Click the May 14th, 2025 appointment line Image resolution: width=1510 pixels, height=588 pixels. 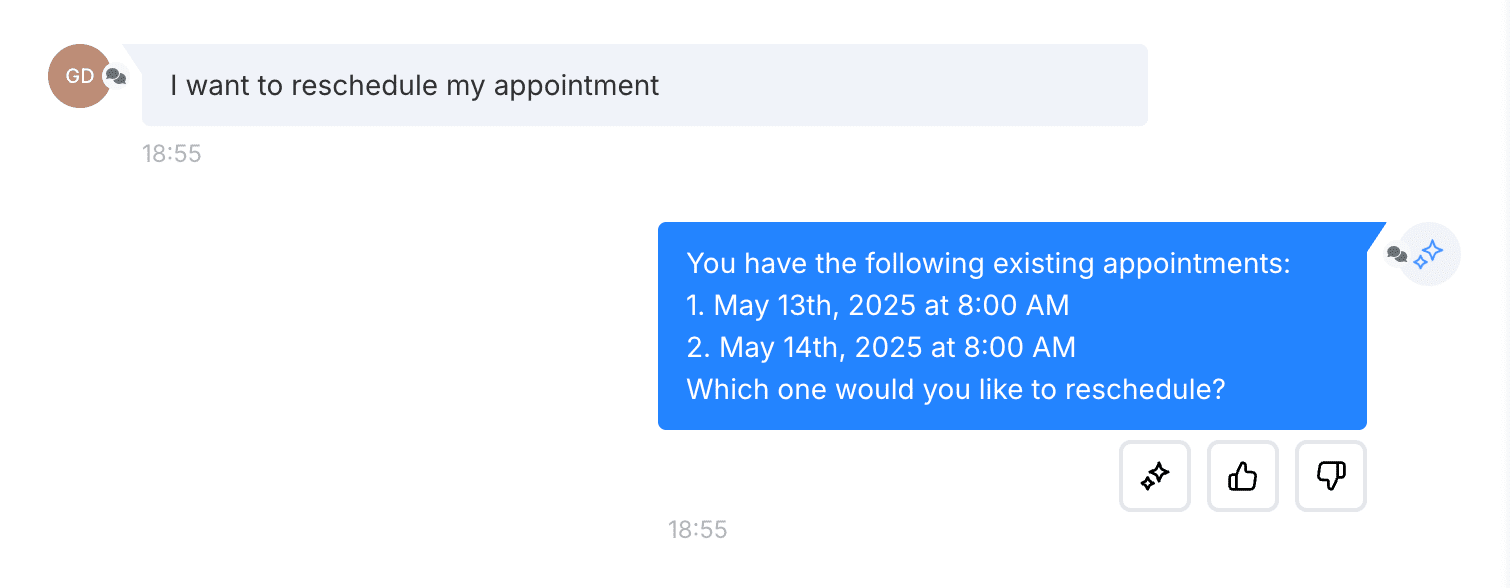click(881, 348)
